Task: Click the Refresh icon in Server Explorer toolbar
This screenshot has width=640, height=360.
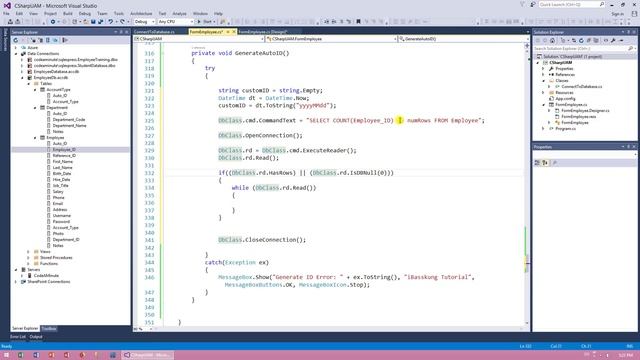Action: [16, 40]
